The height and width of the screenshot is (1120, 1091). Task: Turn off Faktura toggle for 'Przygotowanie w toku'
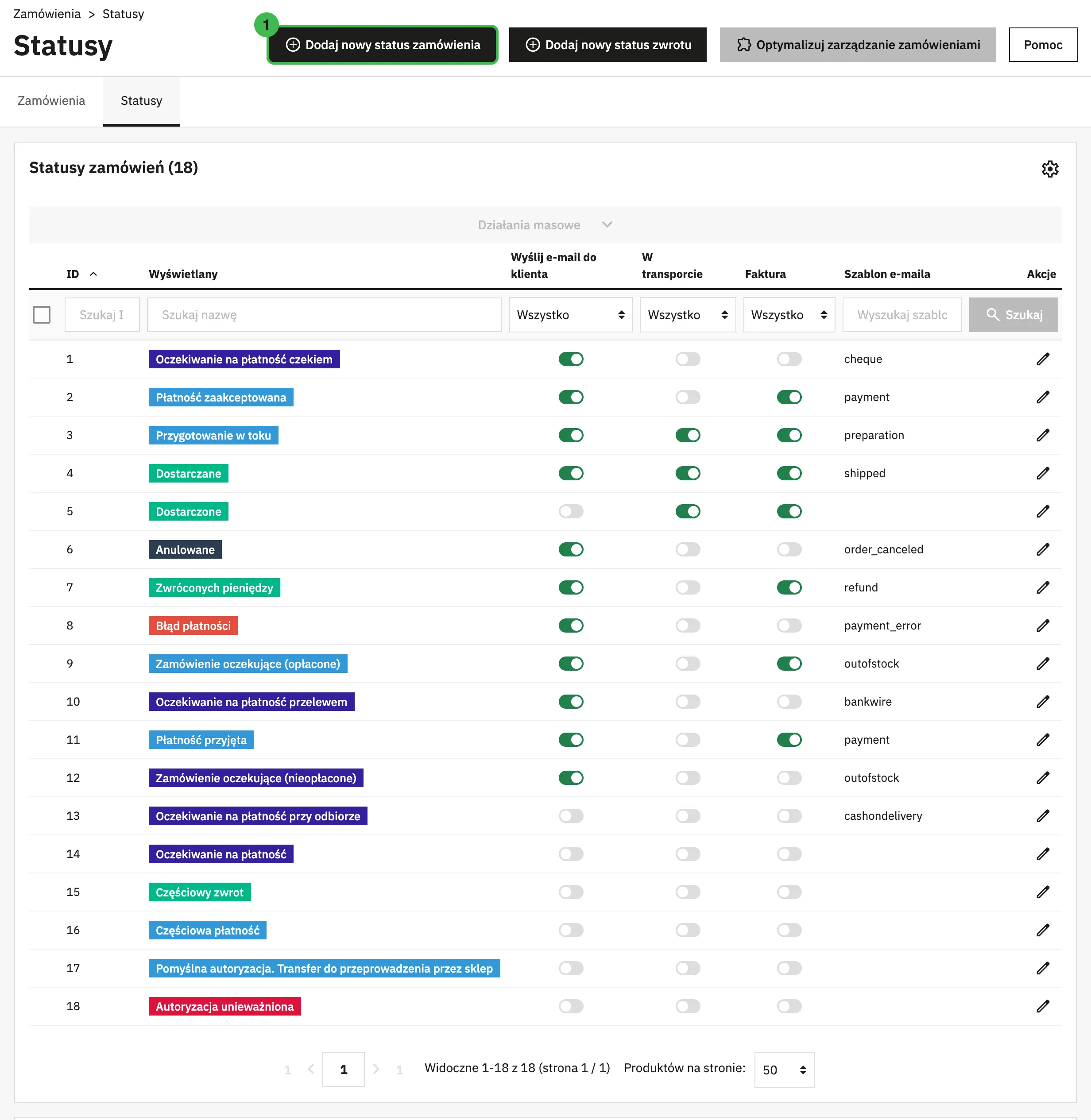[789, 436]
